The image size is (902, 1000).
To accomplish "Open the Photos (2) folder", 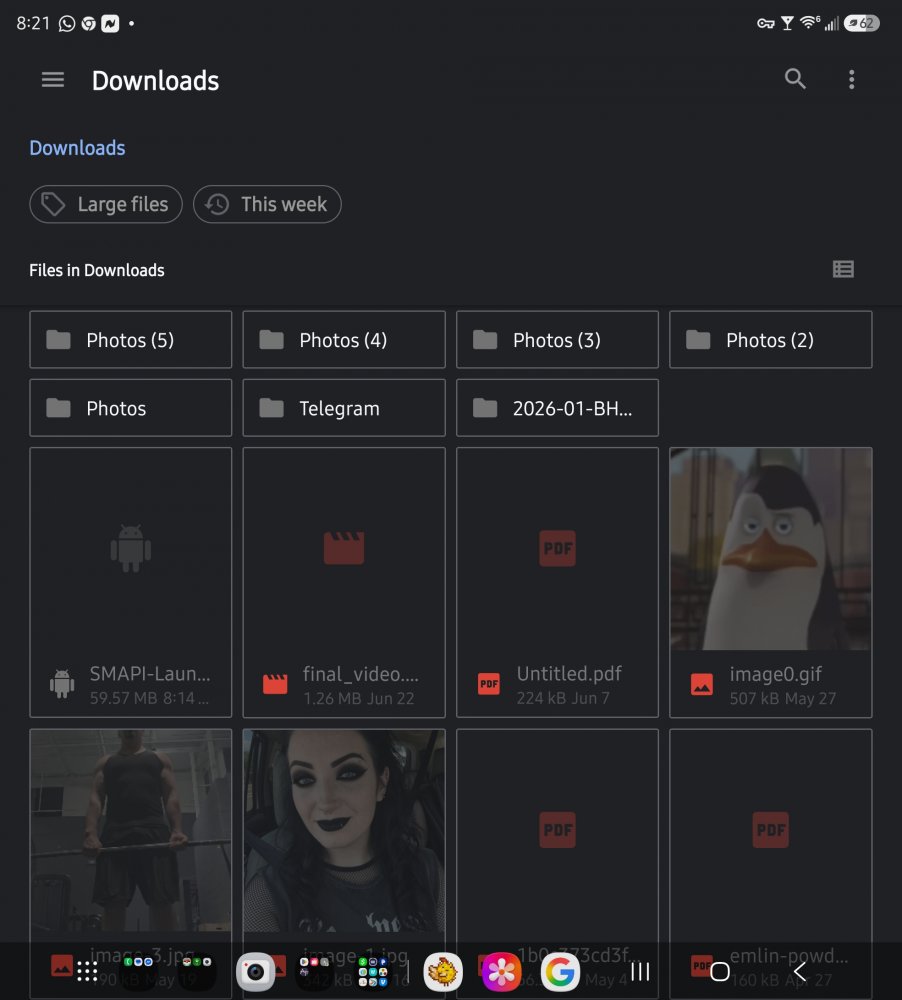I will point(771,339).
